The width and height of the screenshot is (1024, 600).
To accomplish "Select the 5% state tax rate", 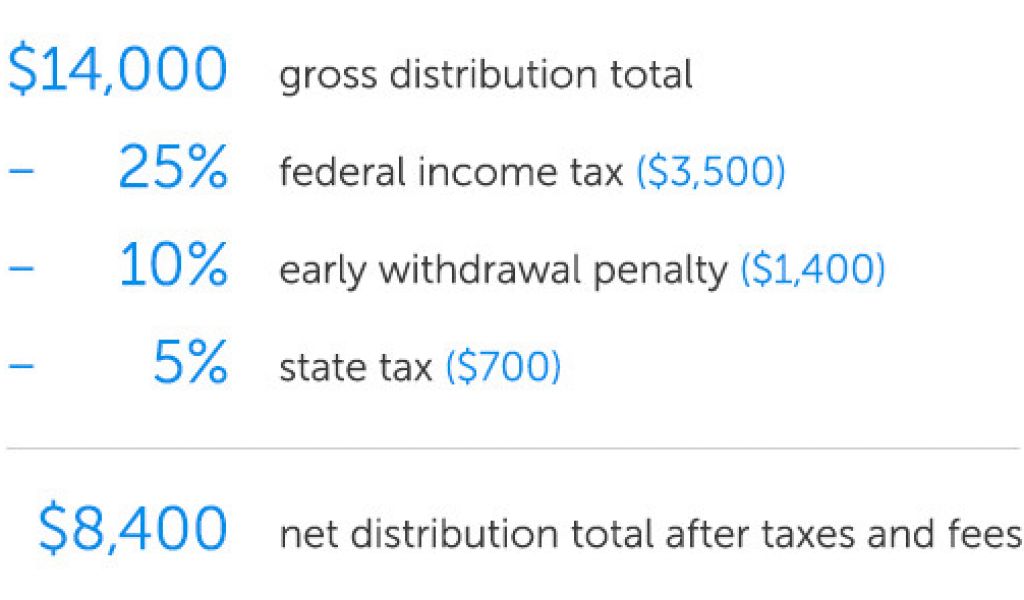I will [x=190, y=367].
